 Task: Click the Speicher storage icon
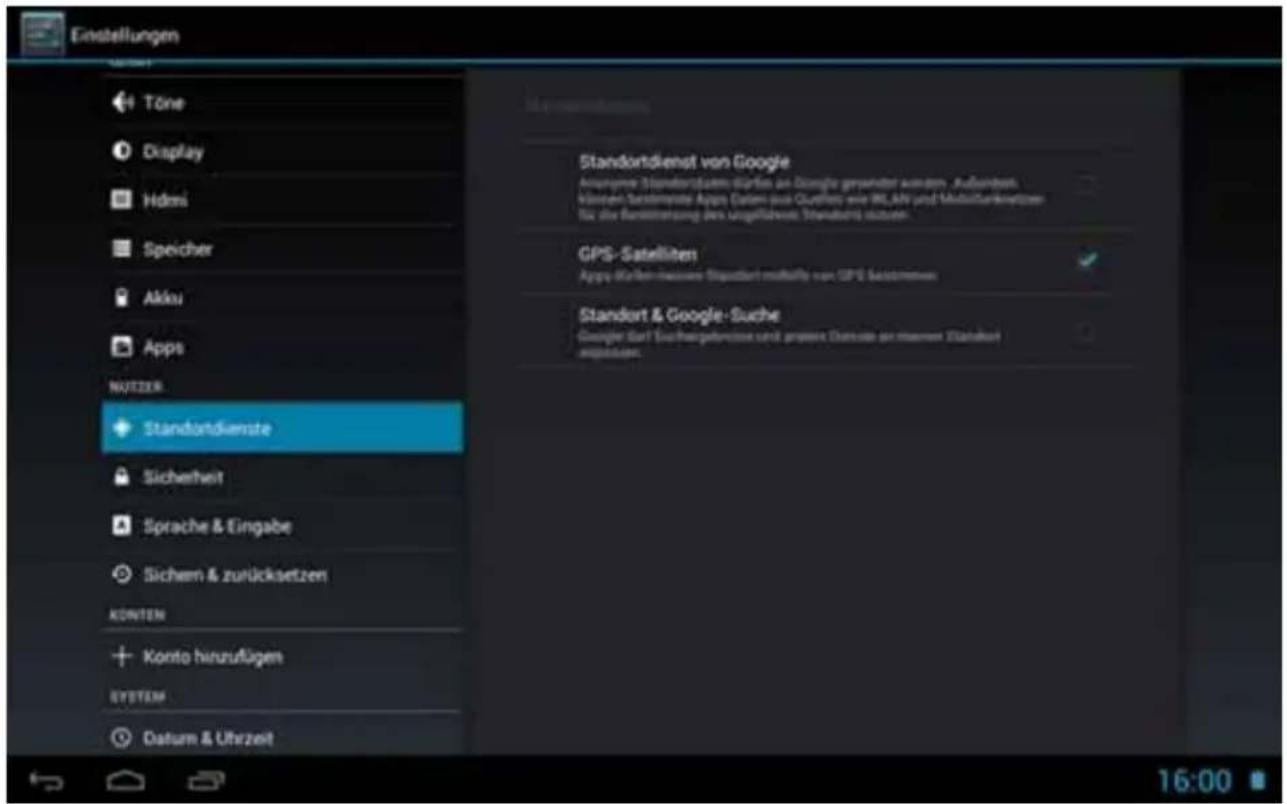[121, 250]
